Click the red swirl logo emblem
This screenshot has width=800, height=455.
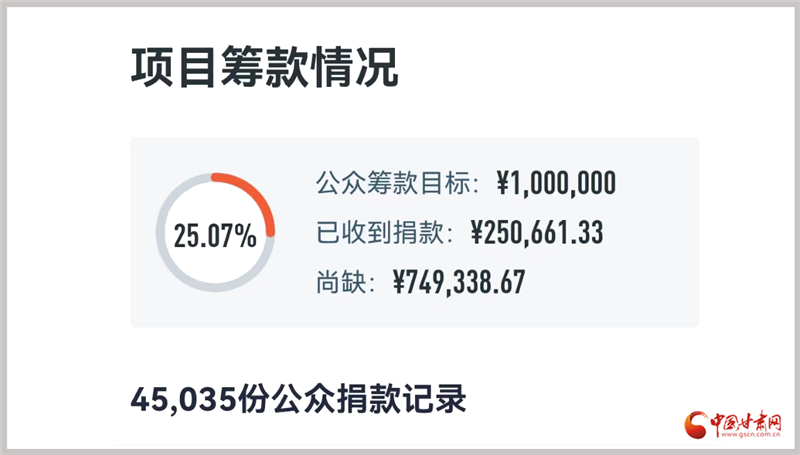(x=696, y=425)
